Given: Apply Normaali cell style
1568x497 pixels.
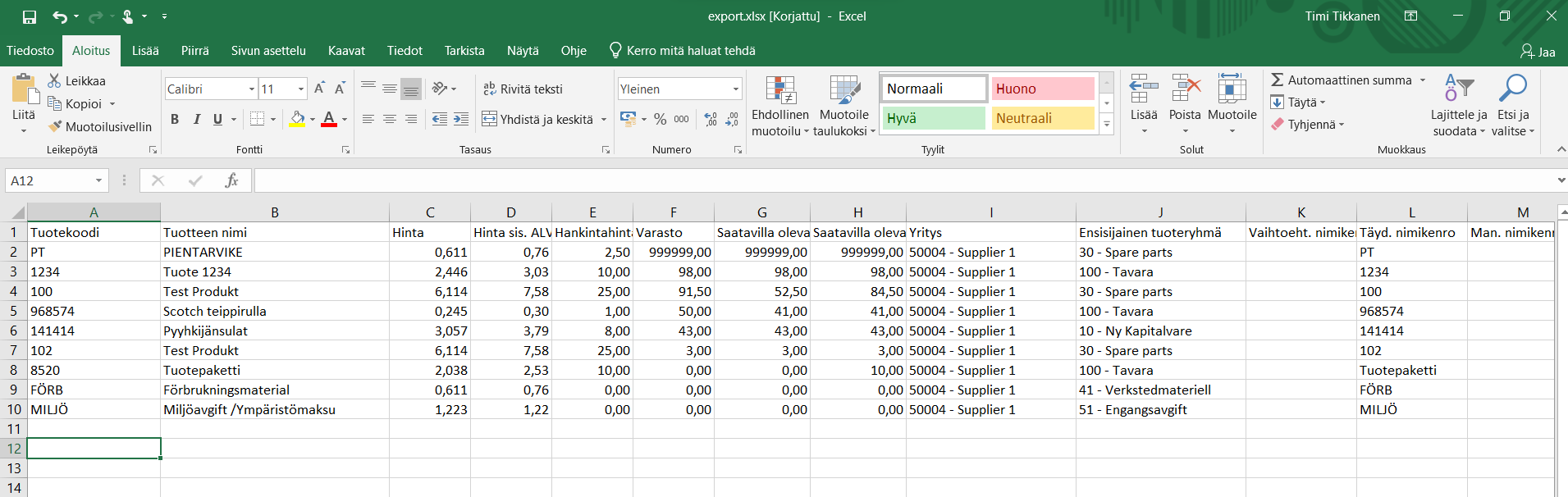Looking at the screenshot, I should [934, 89].
